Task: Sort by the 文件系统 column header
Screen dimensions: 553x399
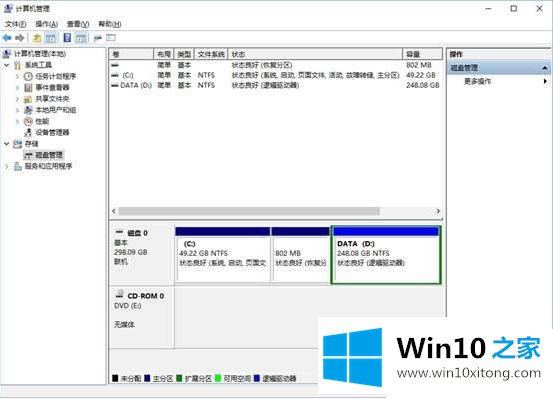Action: pos(211,54)
